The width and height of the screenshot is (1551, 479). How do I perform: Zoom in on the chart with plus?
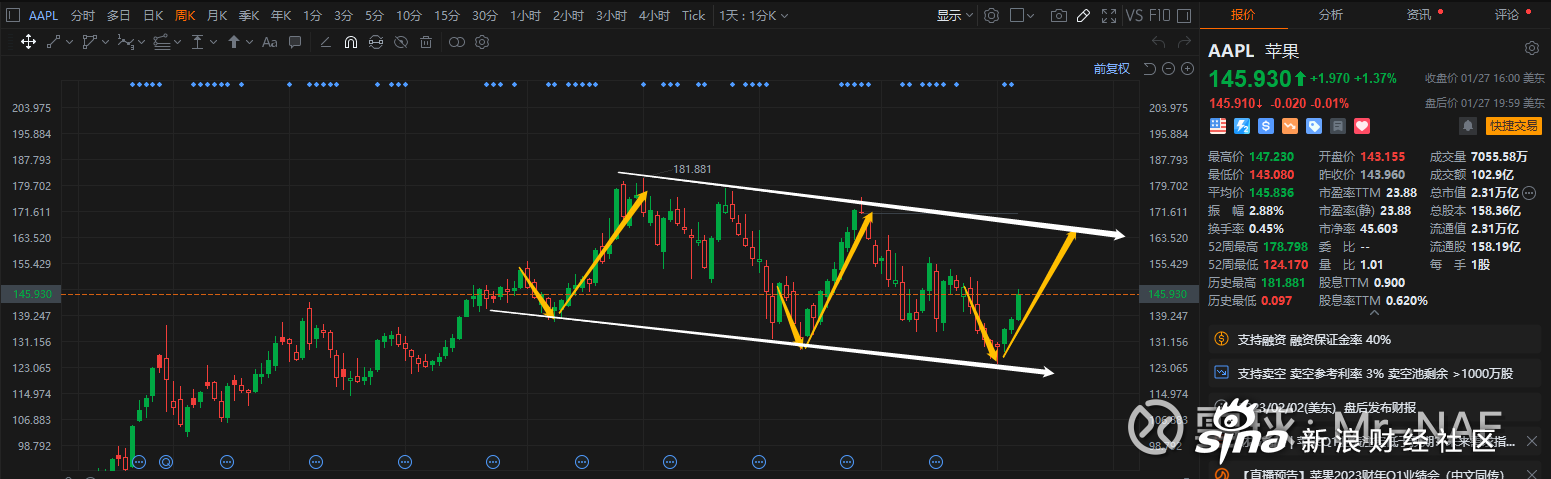(x=1187, y=68)
